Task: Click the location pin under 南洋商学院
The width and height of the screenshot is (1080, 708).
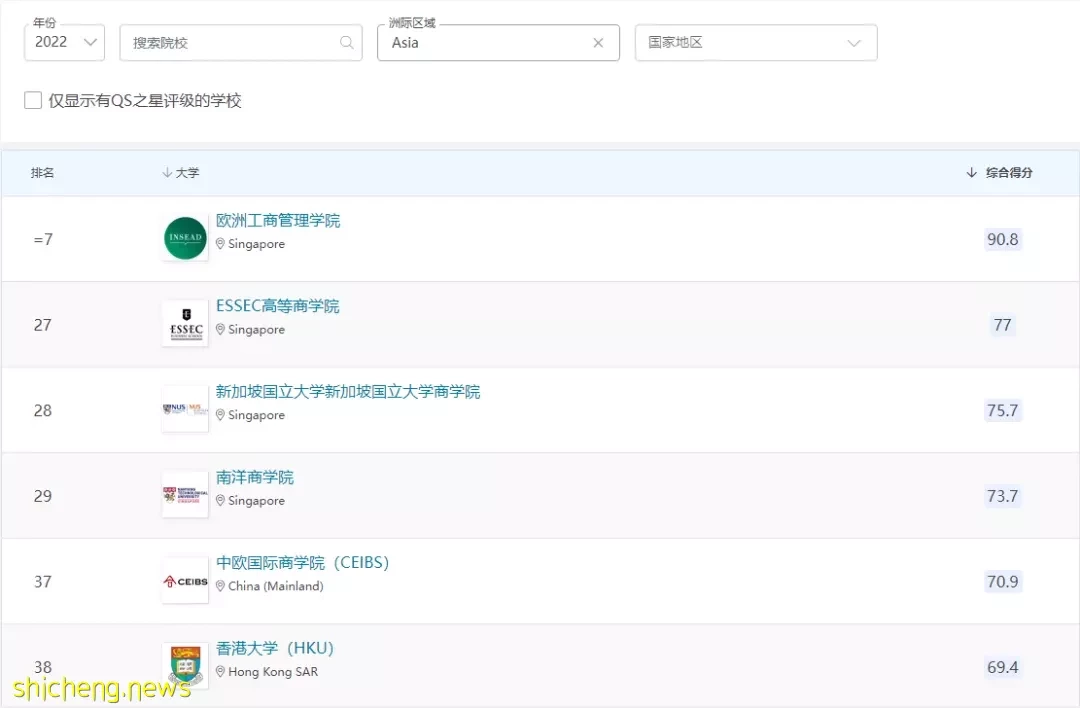Action: click(220, 501)
